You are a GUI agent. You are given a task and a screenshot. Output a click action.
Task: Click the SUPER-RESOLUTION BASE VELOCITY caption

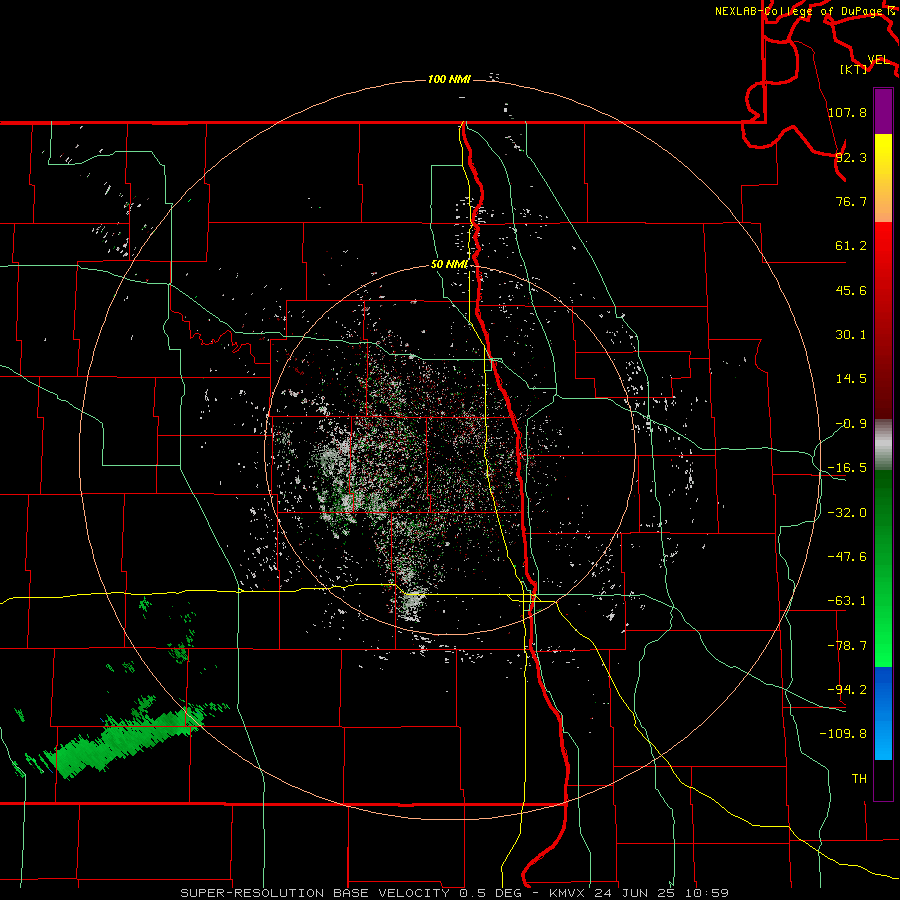tap(316, 893)
